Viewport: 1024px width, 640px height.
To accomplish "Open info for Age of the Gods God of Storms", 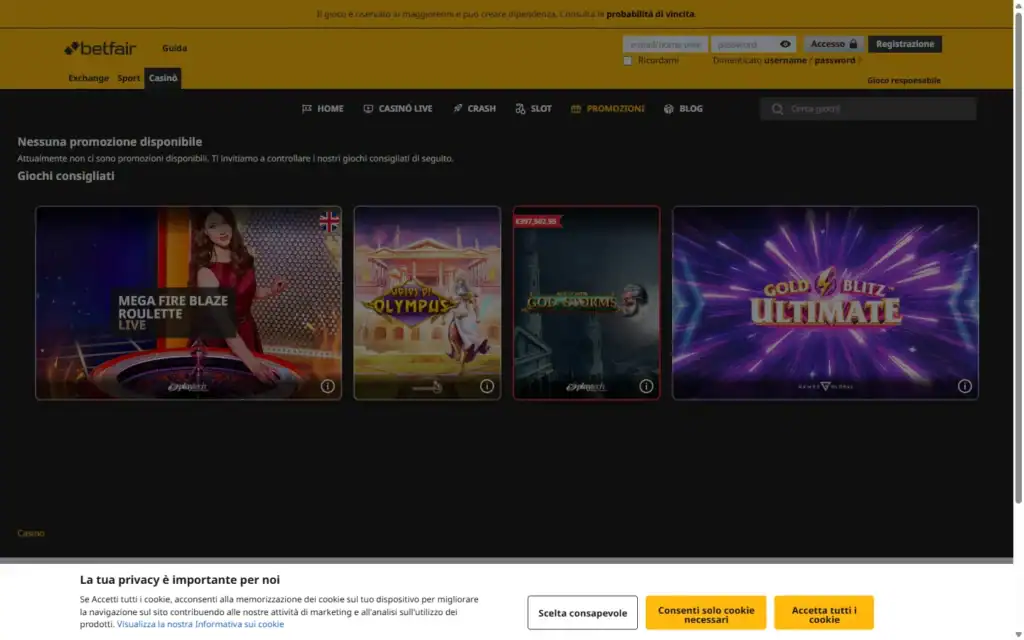I will click(x=647, y=387).
